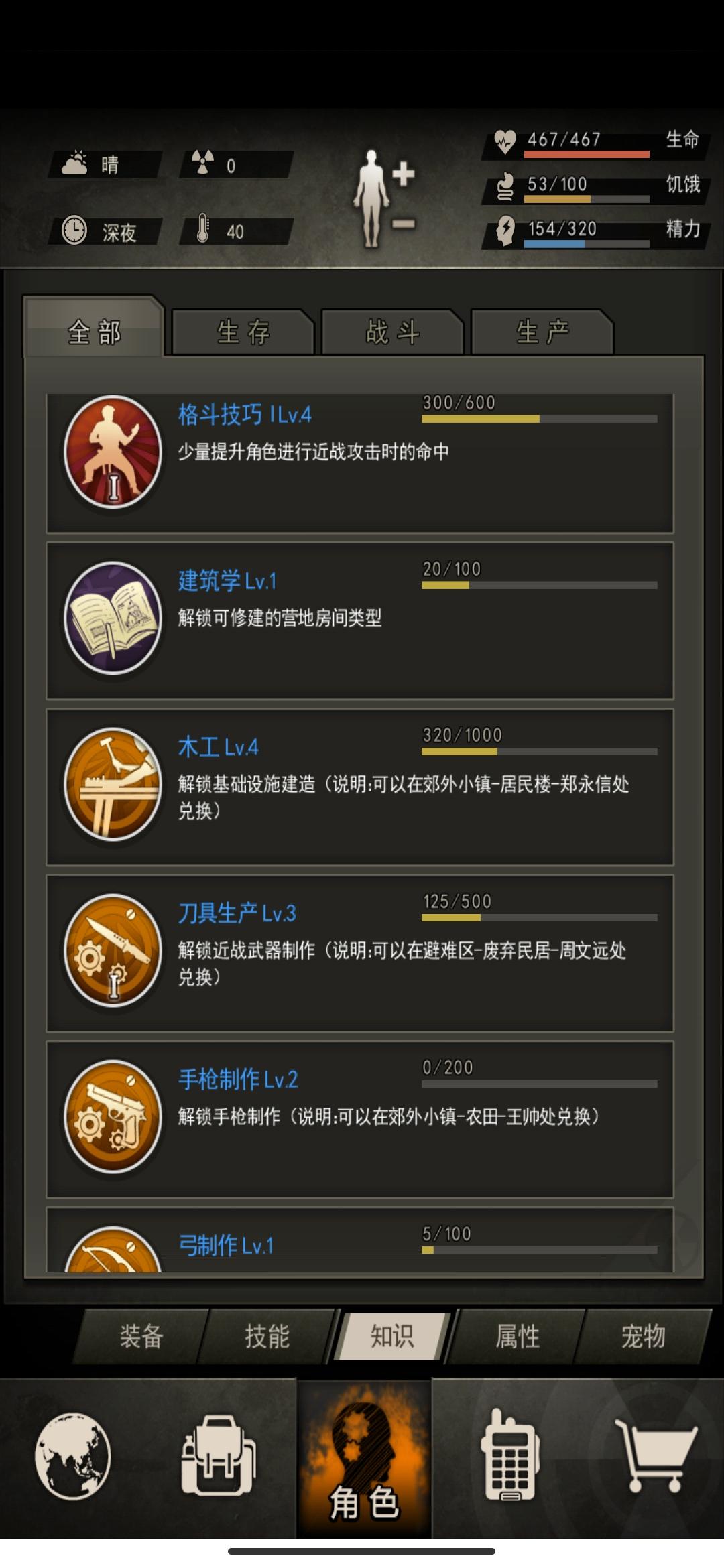Tap the body status figure icon
The image size is (724, 1568).
385,198
